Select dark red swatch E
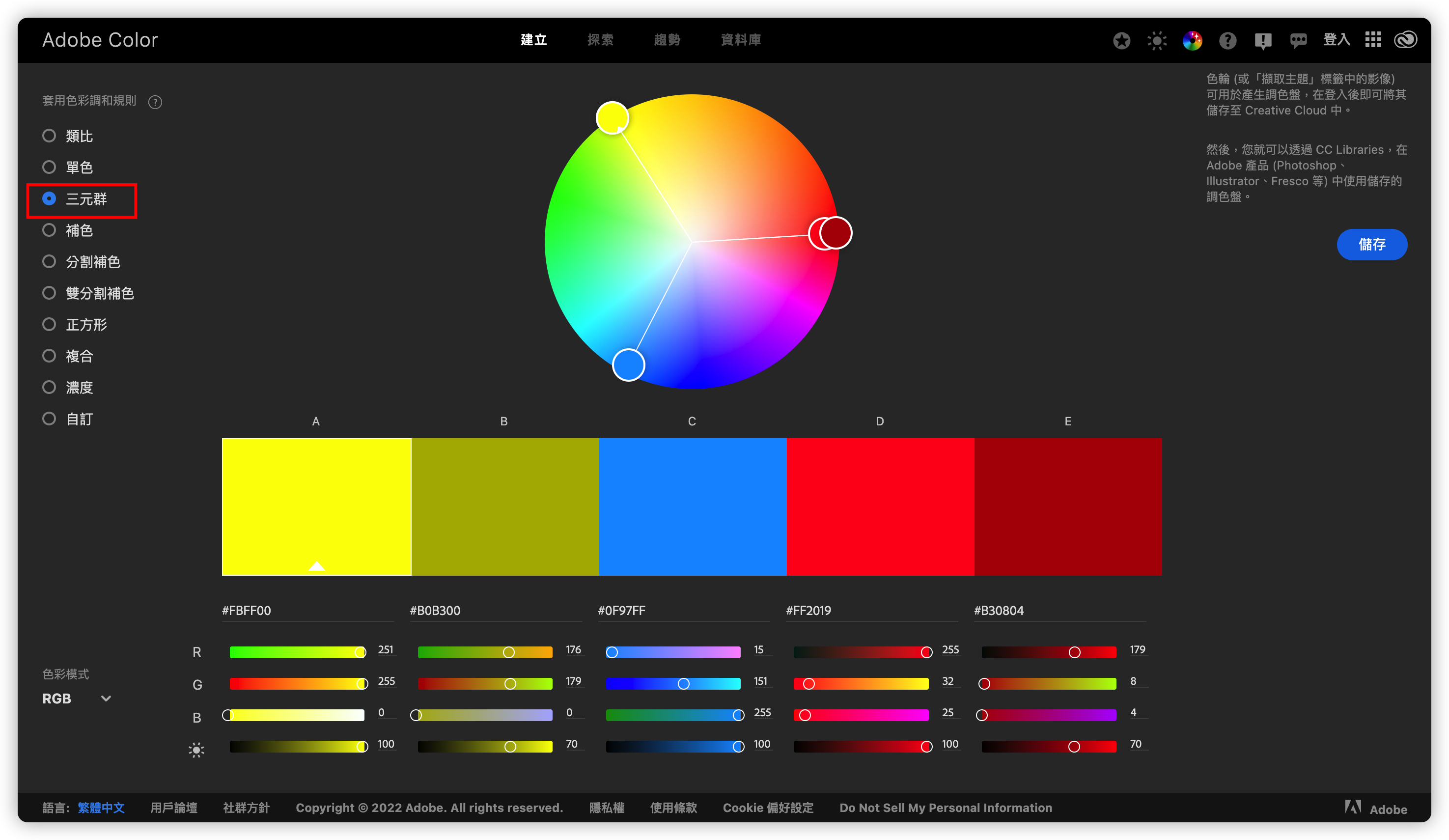Viewport: 1449px width, 840px height. [1068, 506]
